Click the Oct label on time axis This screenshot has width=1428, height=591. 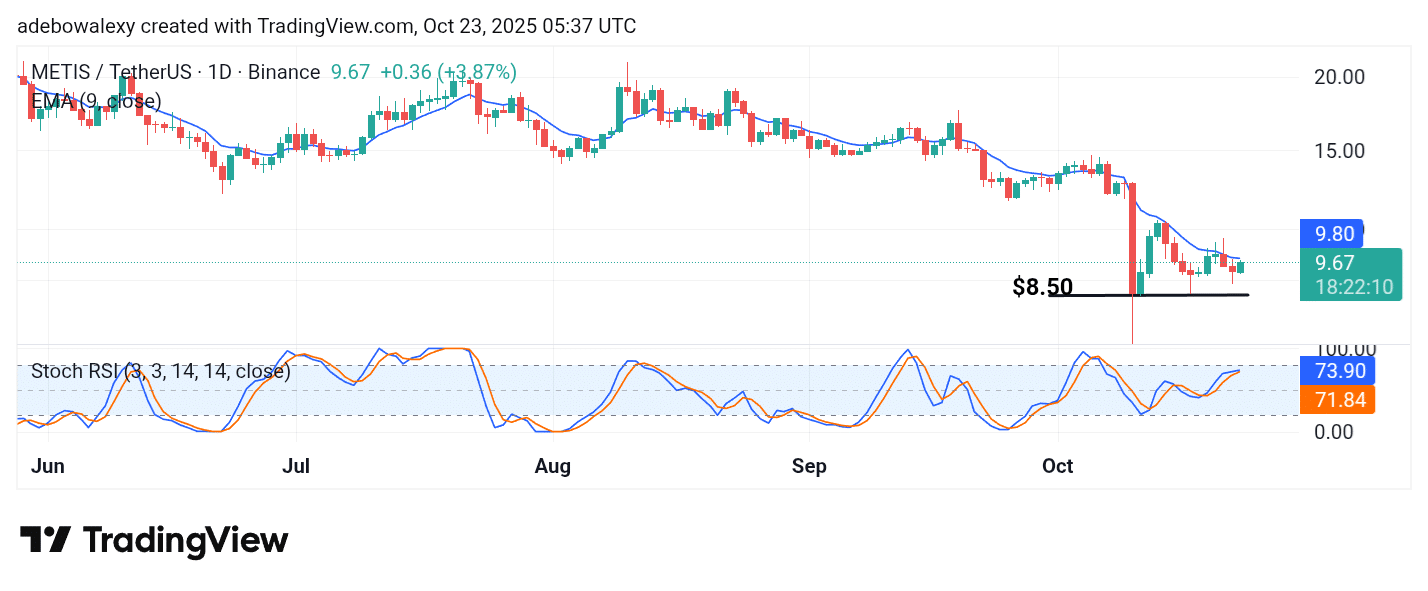point(1057,466)
